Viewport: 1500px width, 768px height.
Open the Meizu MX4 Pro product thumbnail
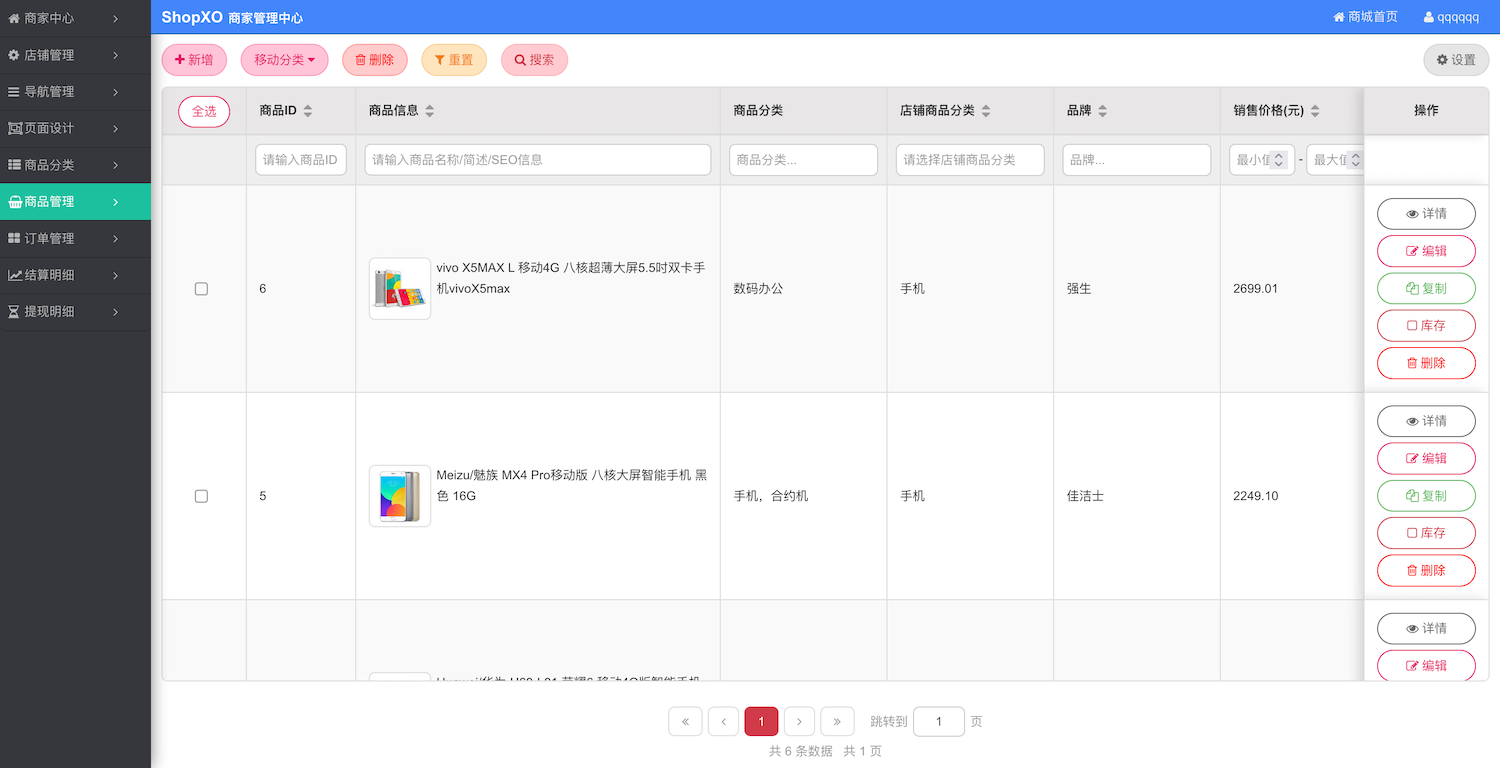pos(400,496)
